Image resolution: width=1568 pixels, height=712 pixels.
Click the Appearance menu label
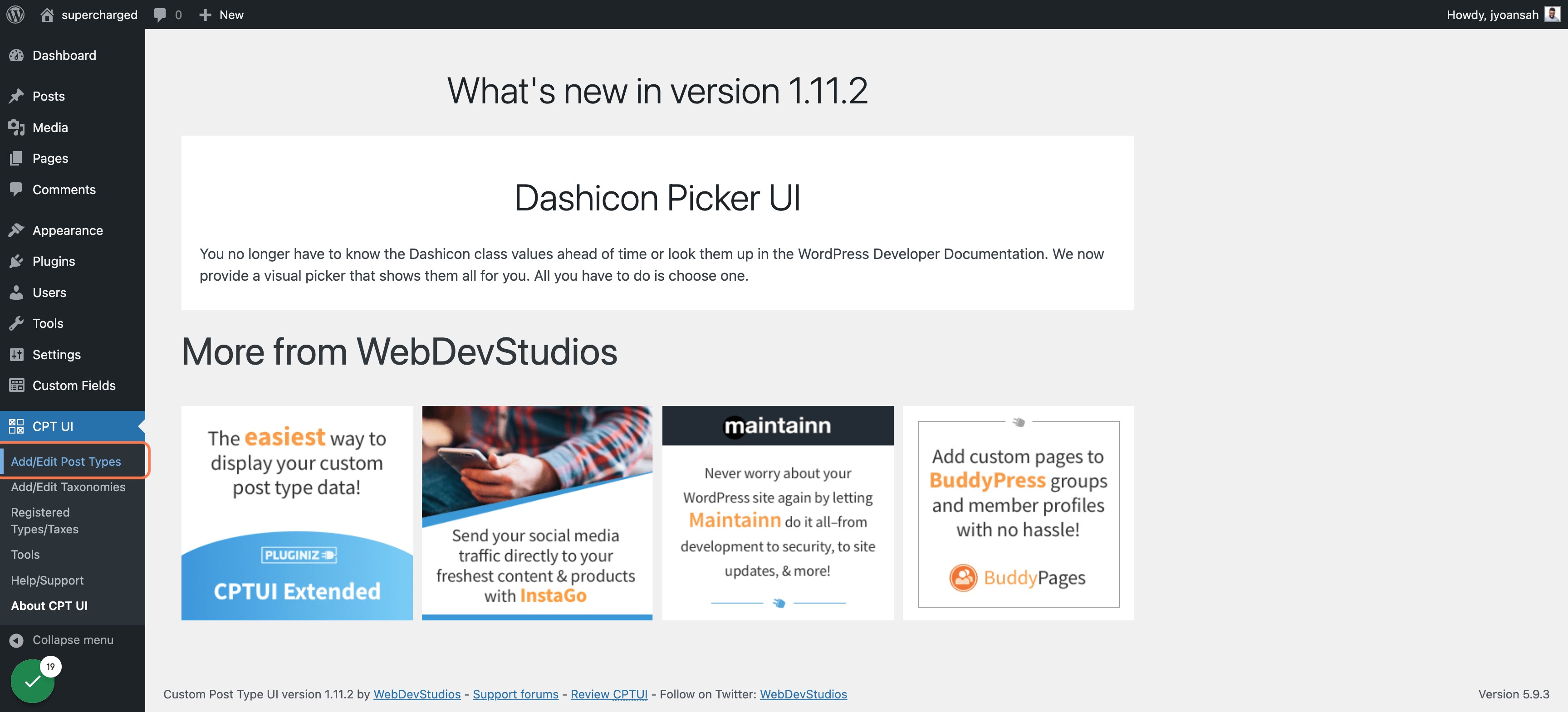[68, 230]
